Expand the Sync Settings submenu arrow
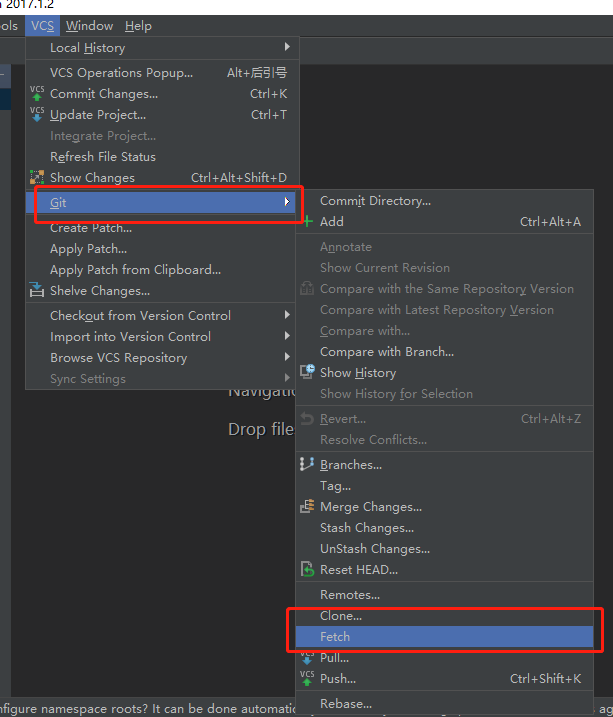The width and height of the screenshot is (613, 717). (x=287, y=378)
